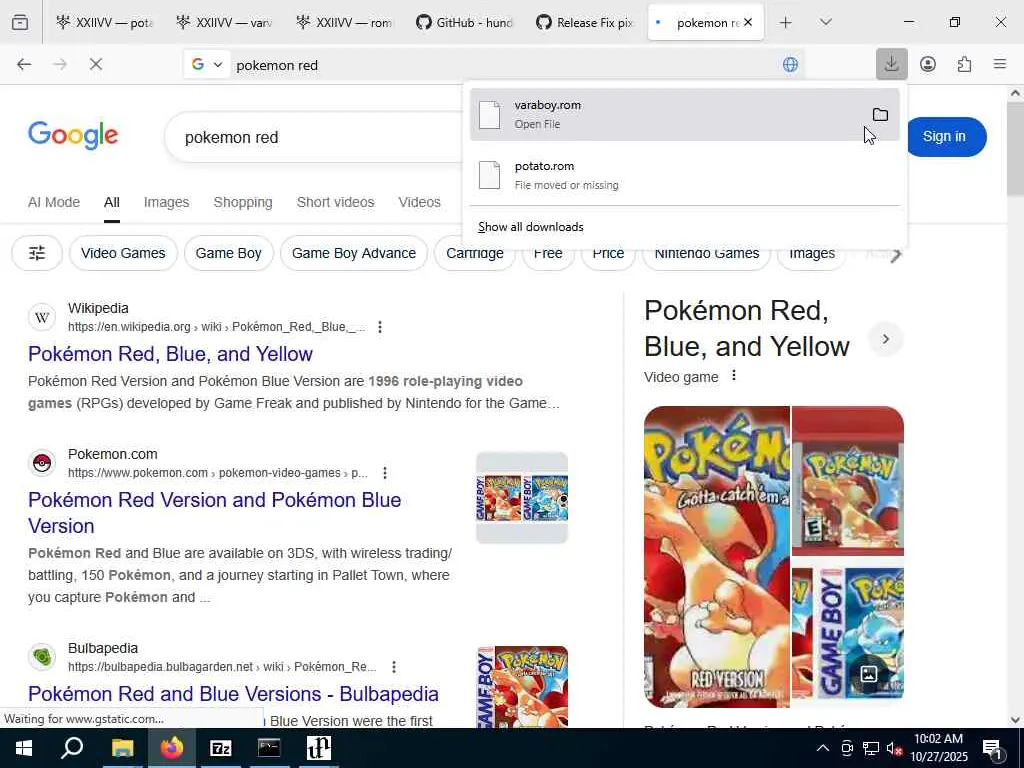Open 7-Zip from the taskbar

pos(220,748)
